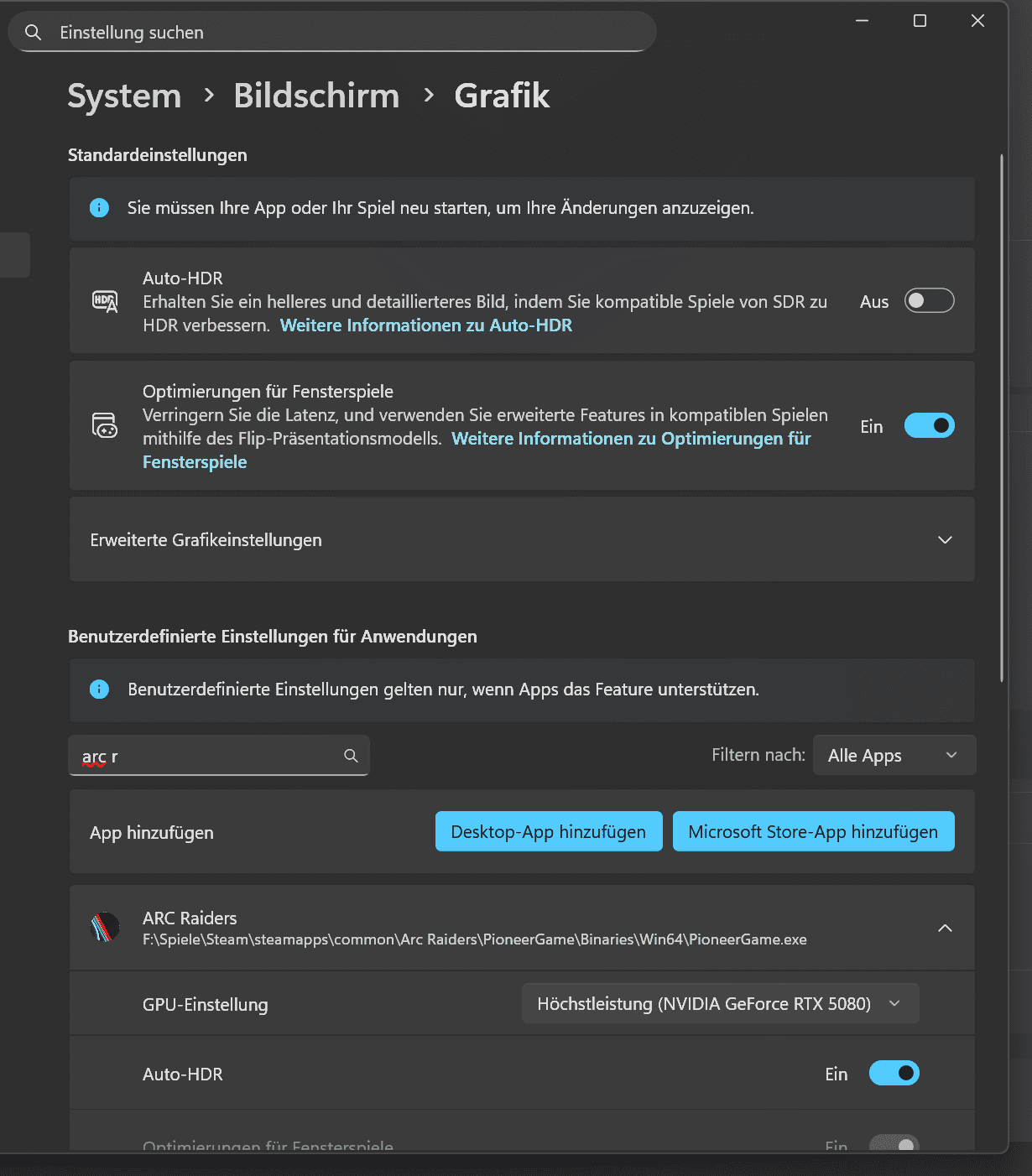Click Desktop-App hinzufügen button
1032x1176 pixels.
point(549,832)
